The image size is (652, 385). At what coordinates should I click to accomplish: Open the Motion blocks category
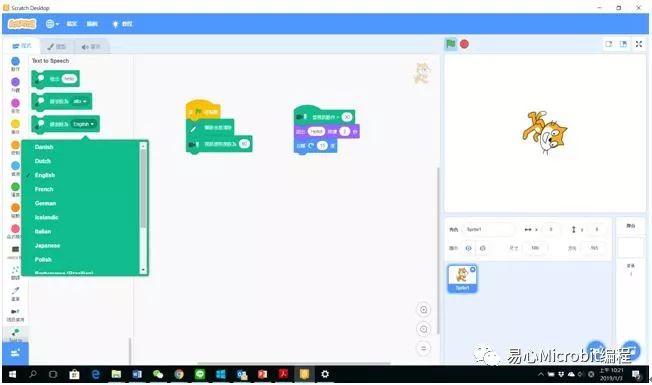tap(15, 64)
